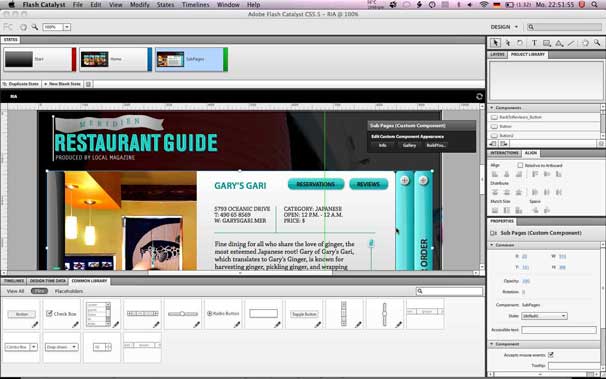
Task: Show View All in Common Library
Action: (15, 291)
